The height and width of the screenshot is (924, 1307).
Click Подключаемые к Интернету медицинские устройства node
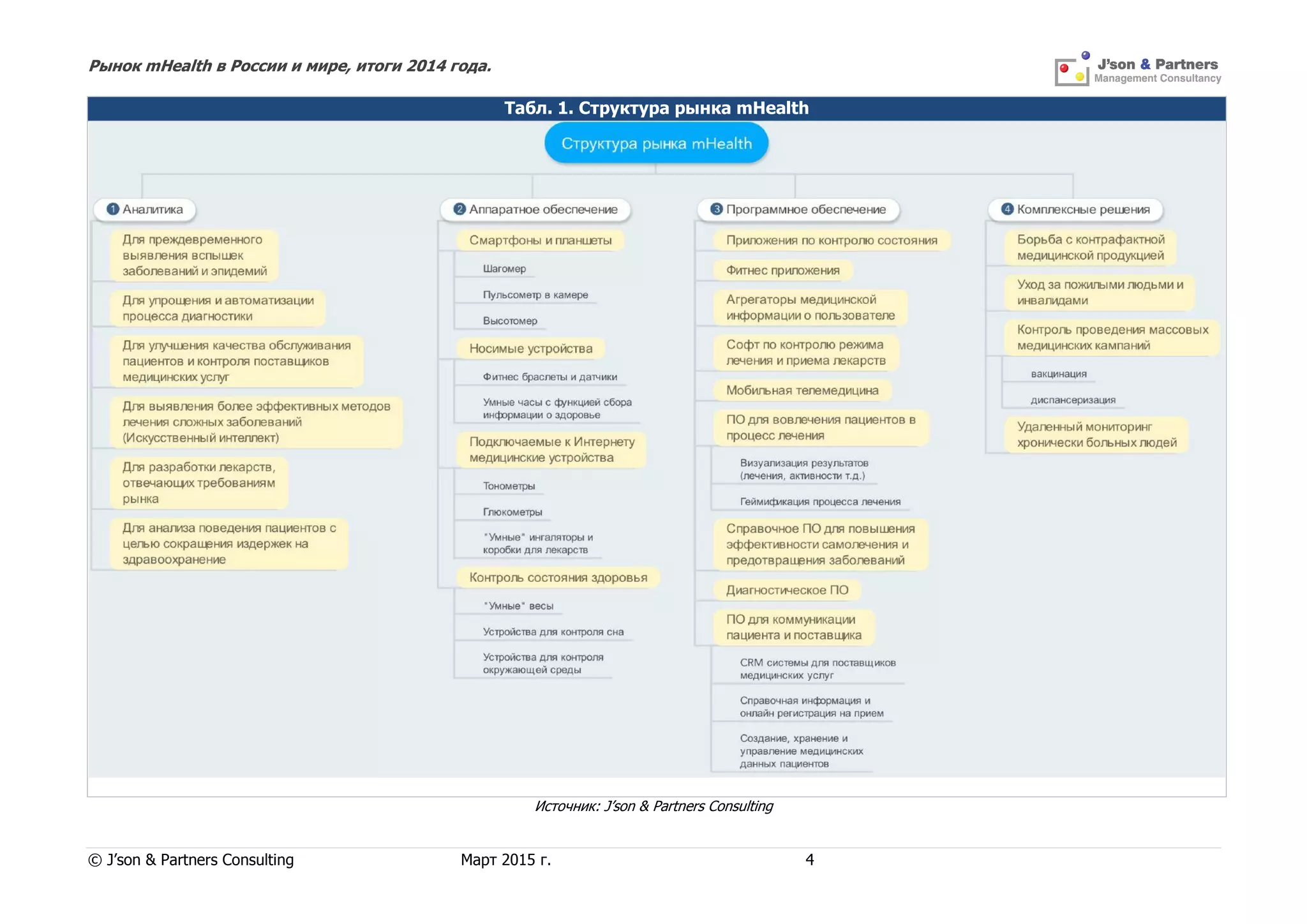[551, 450]
